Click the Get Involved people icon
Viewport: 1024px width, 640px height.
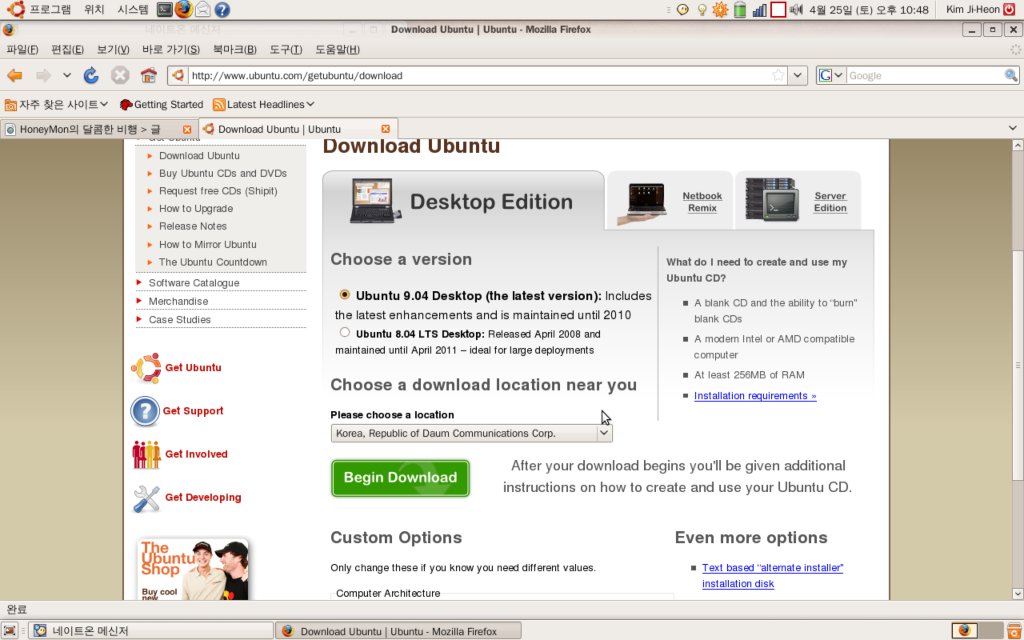pyautogui.click(x=146, y=455)
